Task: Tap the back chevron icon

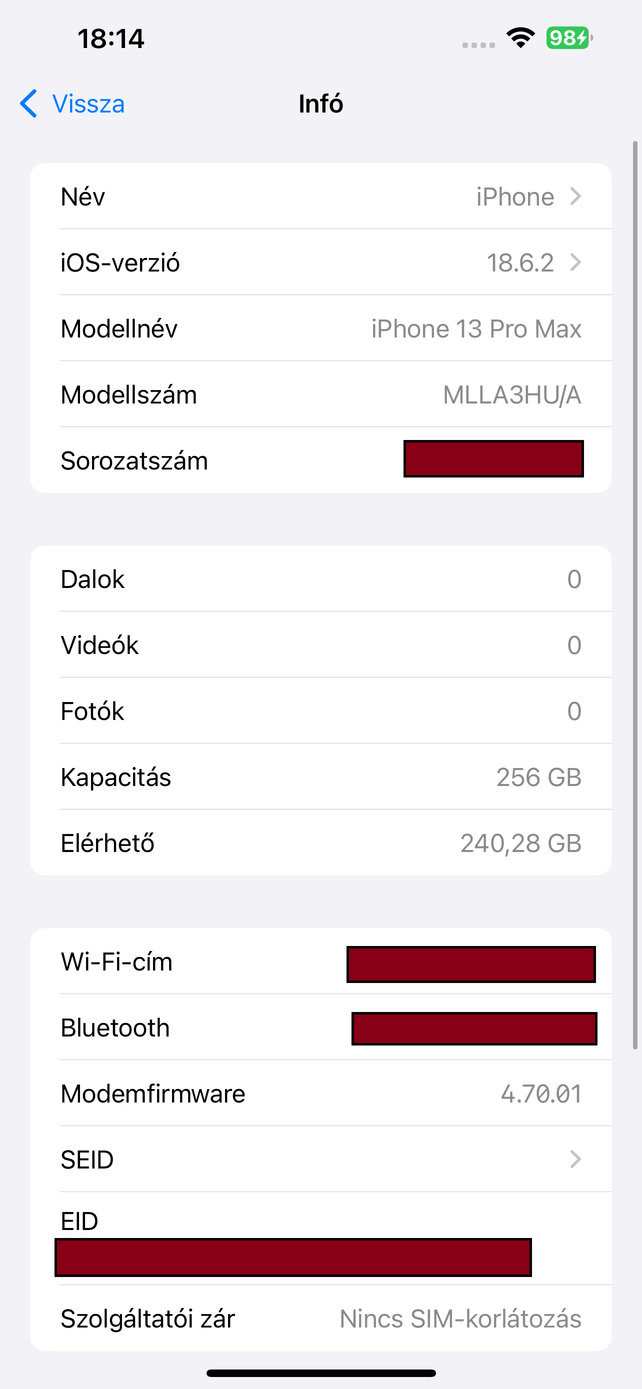Action: (x=29, y=104)
